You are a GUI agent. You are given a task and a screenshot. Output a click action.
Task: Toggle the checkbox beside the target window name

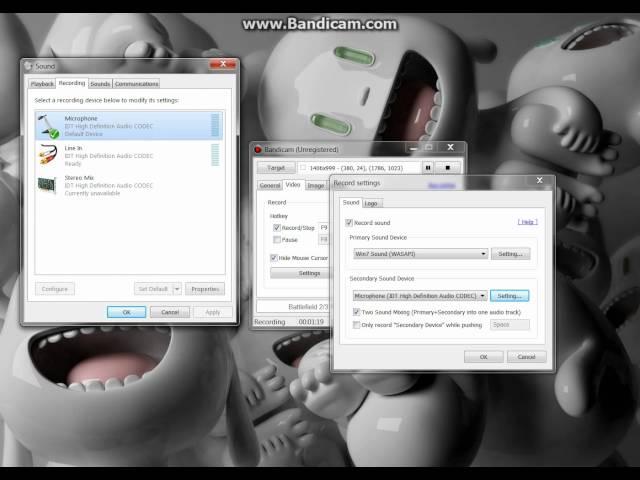[x=303, y=167]
